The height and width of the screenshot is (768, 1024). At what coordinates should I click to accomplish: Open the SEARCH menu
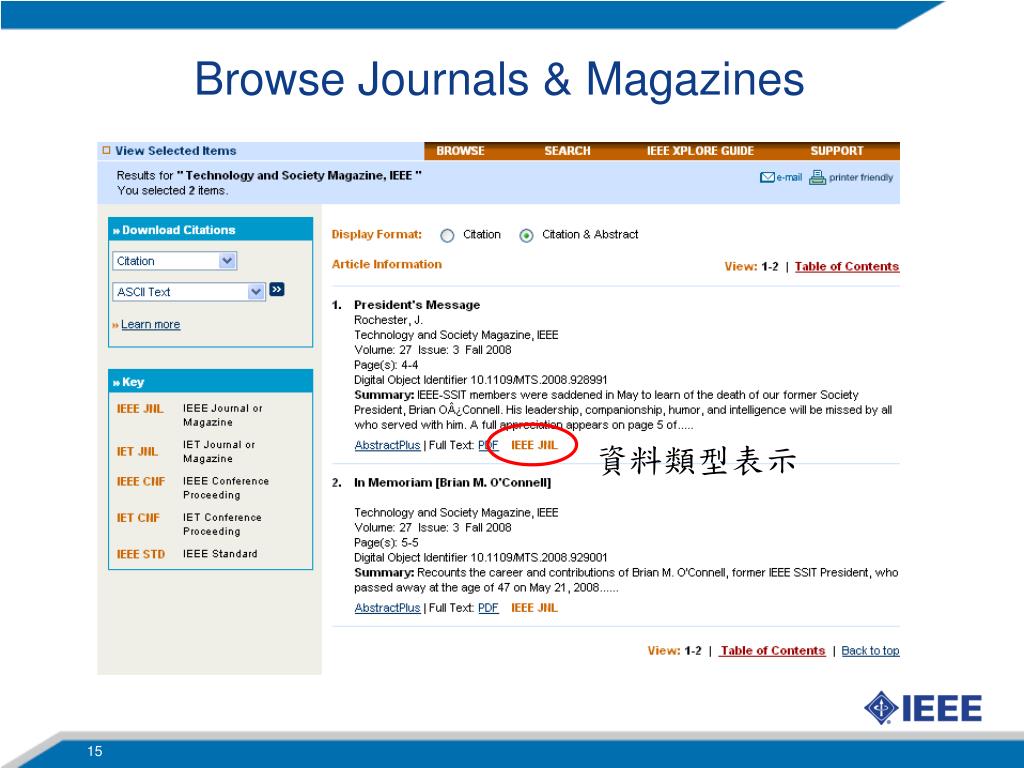pyautogui.click(x=567, y=151)
